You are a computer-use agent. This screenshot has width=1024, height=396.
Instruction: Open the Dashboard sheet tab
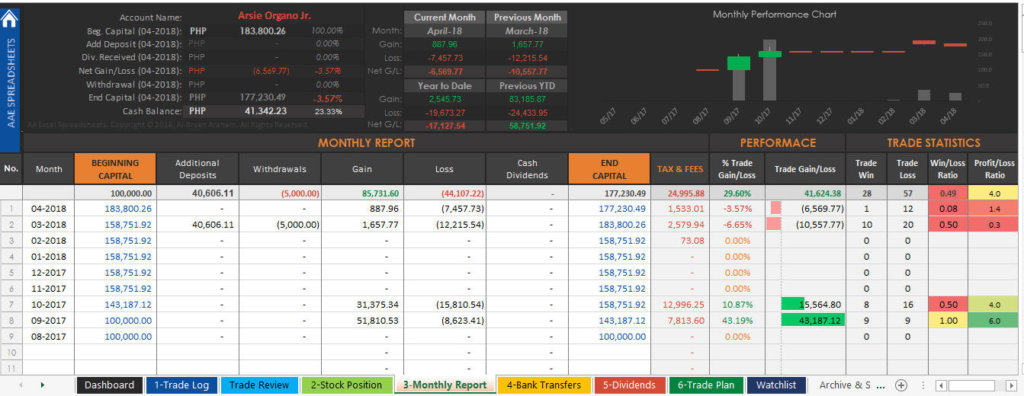(109, 386)
